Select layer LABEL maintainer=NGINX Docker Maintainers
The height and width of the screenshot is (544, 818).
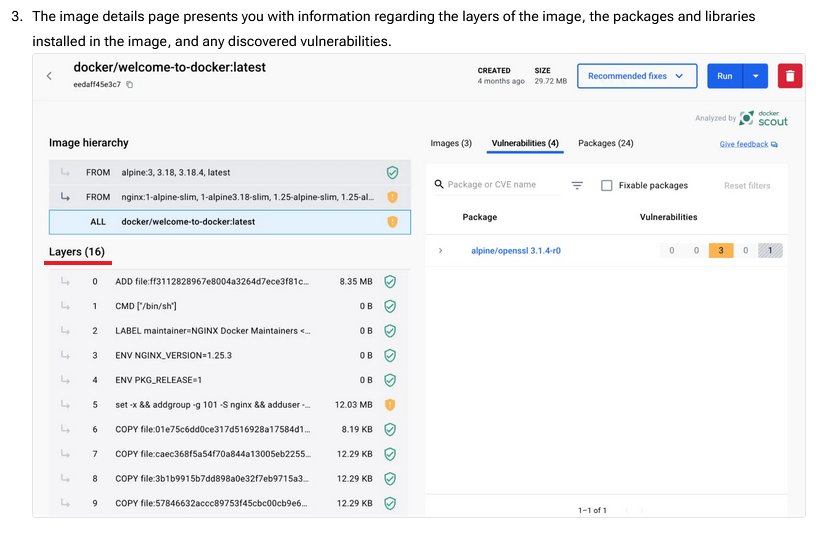pyautogui.click(x=230, y=331)
